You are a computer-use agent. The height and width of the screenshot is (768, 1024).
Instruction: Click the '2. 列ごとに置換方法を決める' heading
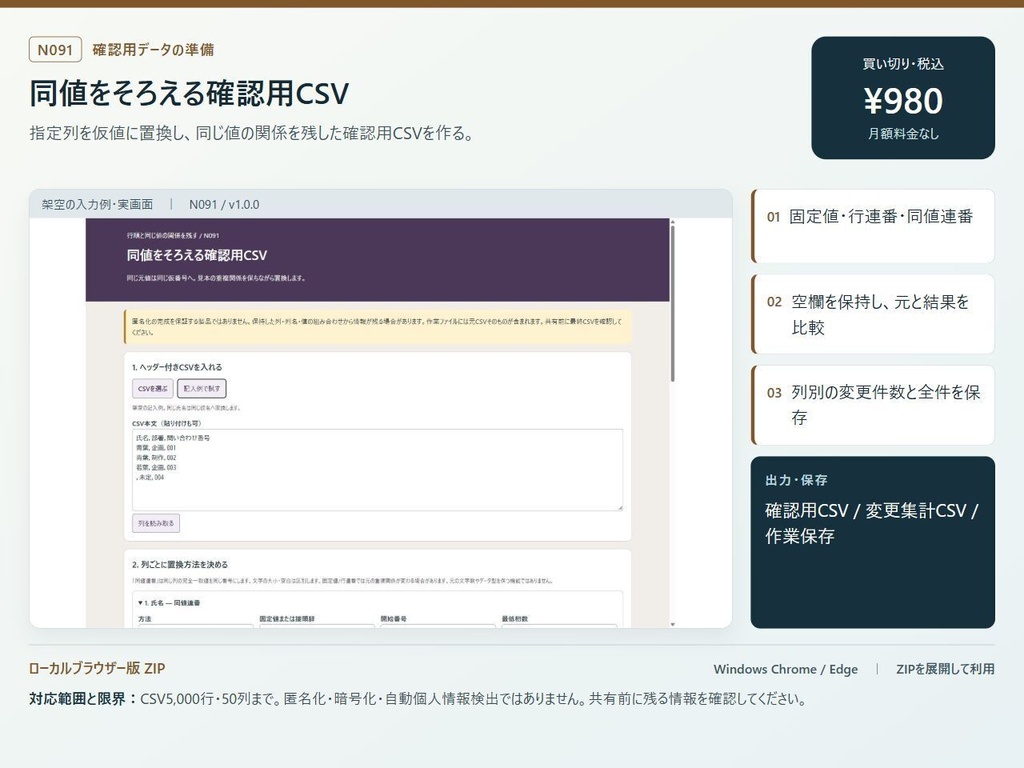180,564
